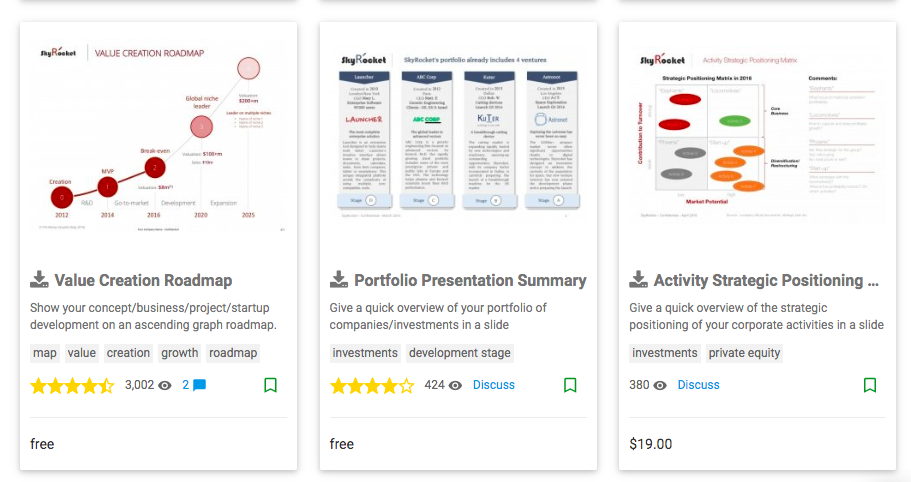This screenshot has width=911, height=482.
Task: Bookmark the Value Creation Roadmap card
Action: (270, 385)
